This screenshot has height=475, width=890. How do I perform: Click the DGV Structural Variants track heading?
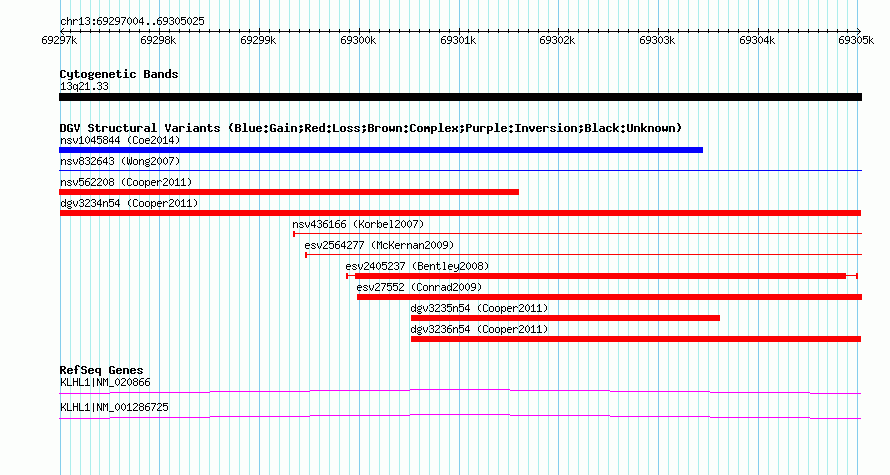371,128
